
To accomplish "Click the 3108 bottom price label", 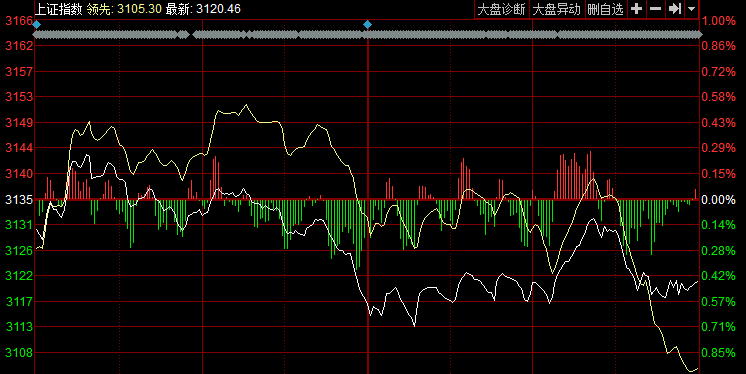I will tap(19, 353).
